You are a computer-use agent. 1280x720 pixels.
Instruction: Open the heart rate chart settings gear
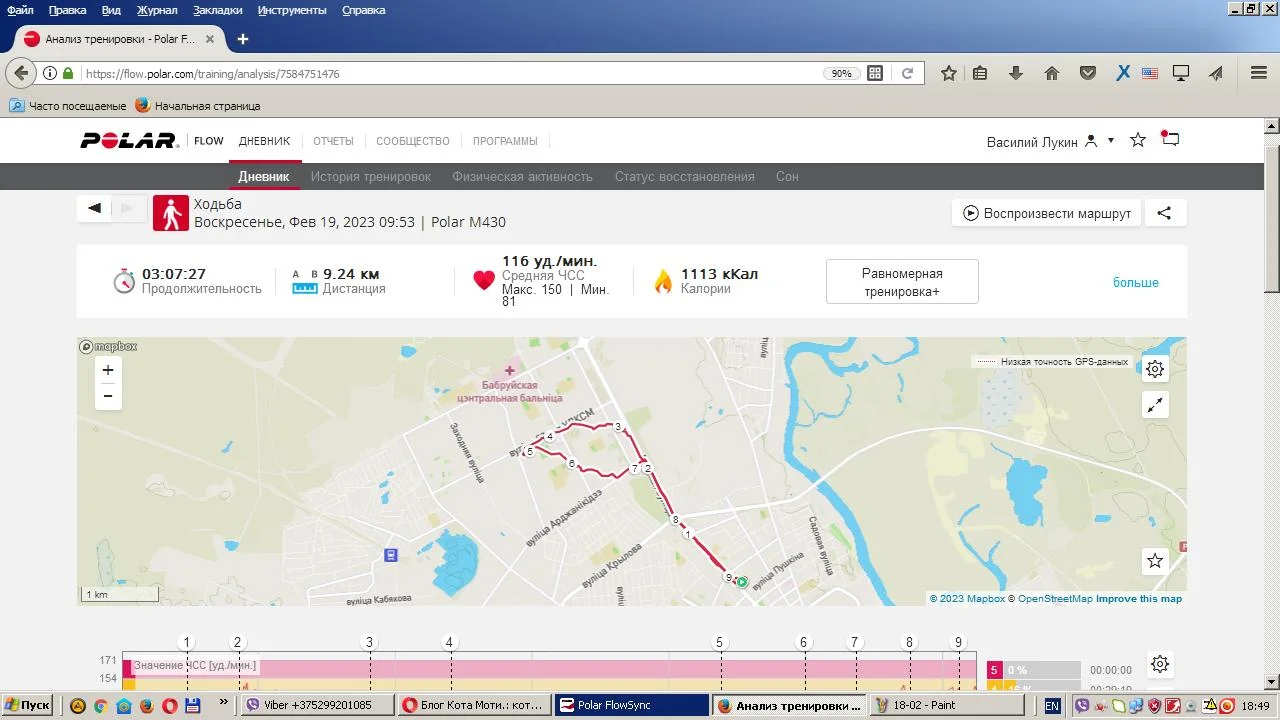coord(1160,664)
